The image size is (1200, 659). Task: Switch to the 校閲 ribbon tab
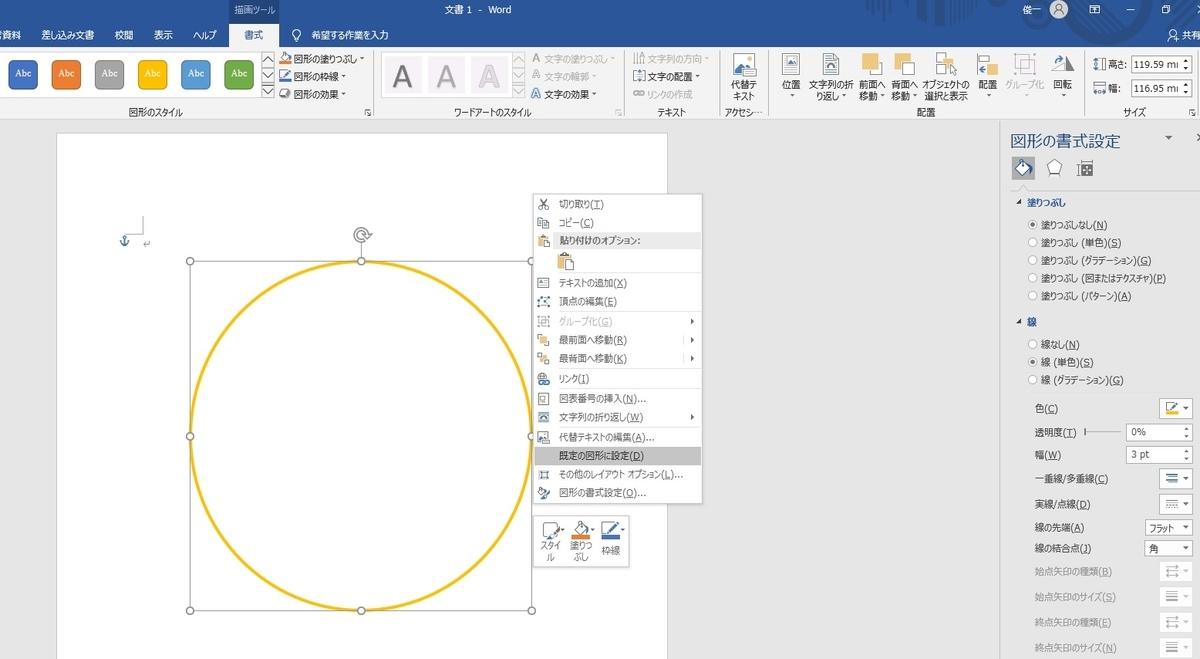(124, 35)
